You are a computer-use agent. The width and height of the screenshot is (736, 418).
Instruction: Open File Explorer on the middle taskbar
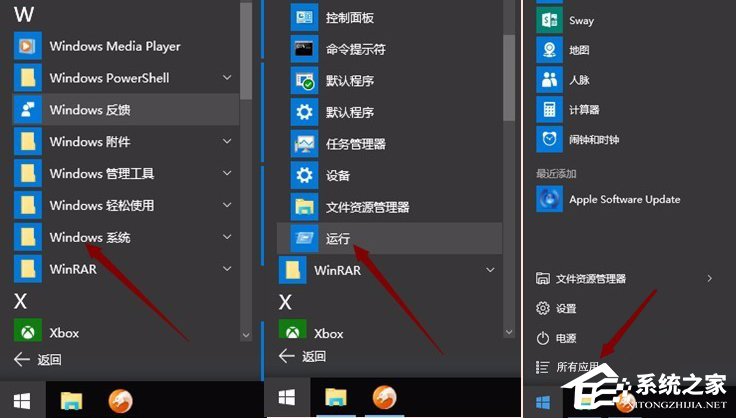(336, 398)
